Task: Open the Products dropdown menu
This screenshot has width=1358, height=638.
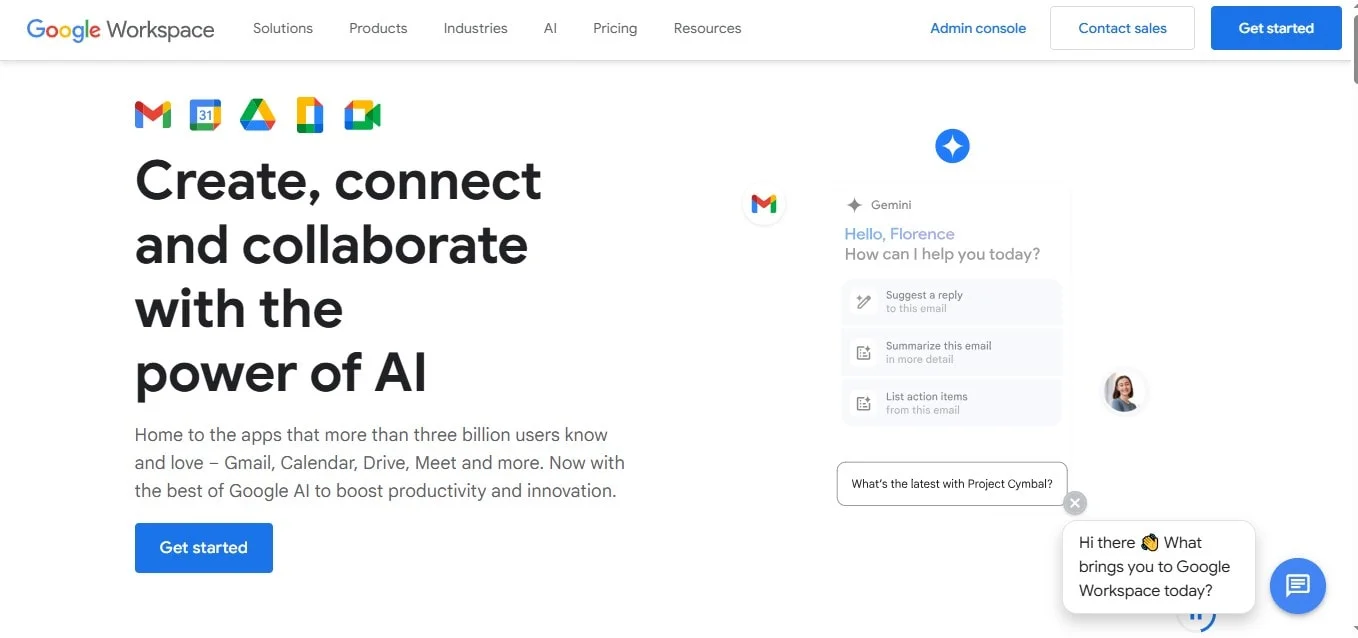Action: click(377, 28)
